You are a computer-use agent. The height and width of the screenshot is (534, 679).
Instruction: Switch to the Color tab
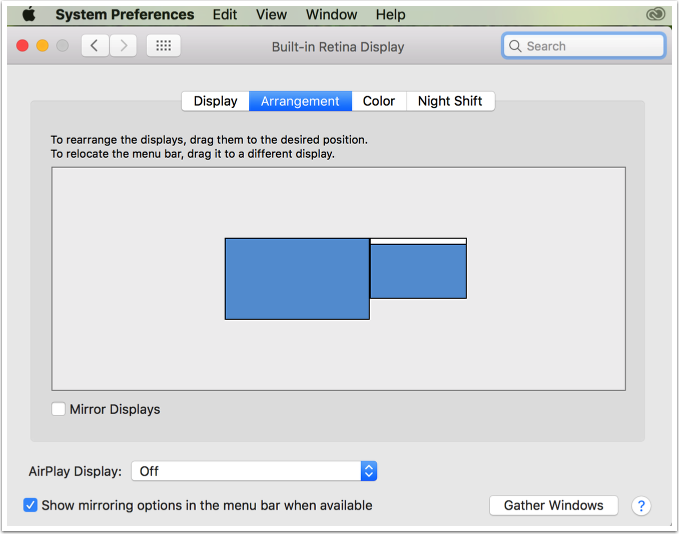(x=379, y=101)
